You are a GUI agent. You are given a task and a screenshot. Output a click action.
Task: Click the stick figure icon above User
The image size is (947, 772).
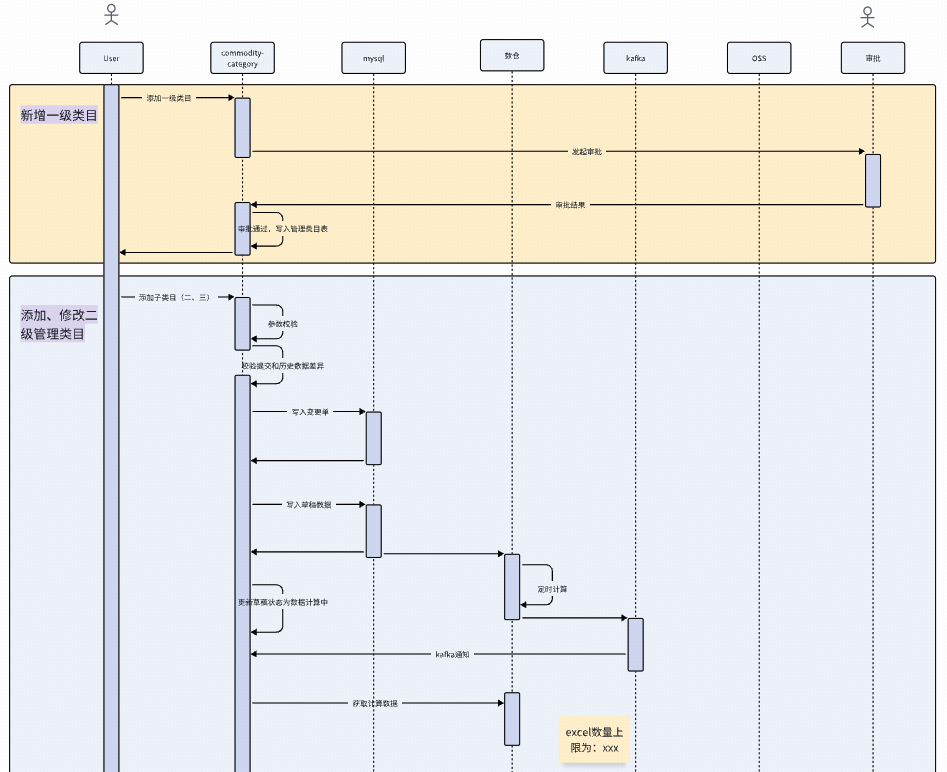111,14
